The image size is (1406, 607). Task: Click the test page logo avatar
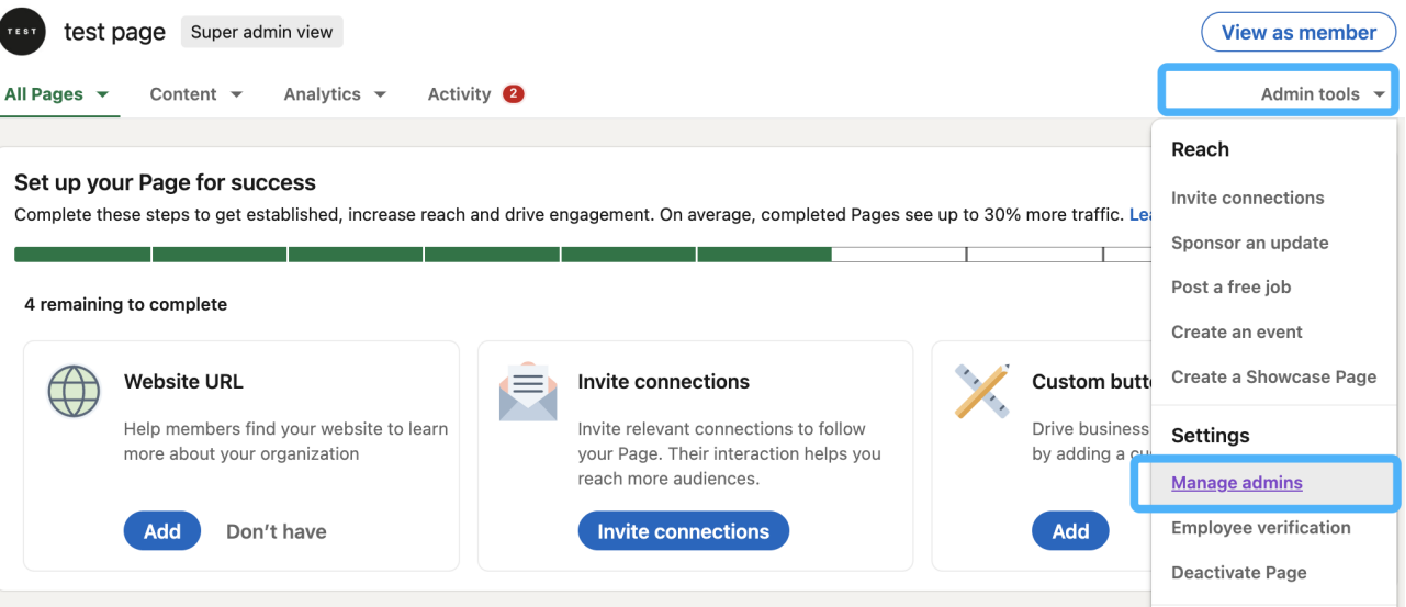(23, 32)
